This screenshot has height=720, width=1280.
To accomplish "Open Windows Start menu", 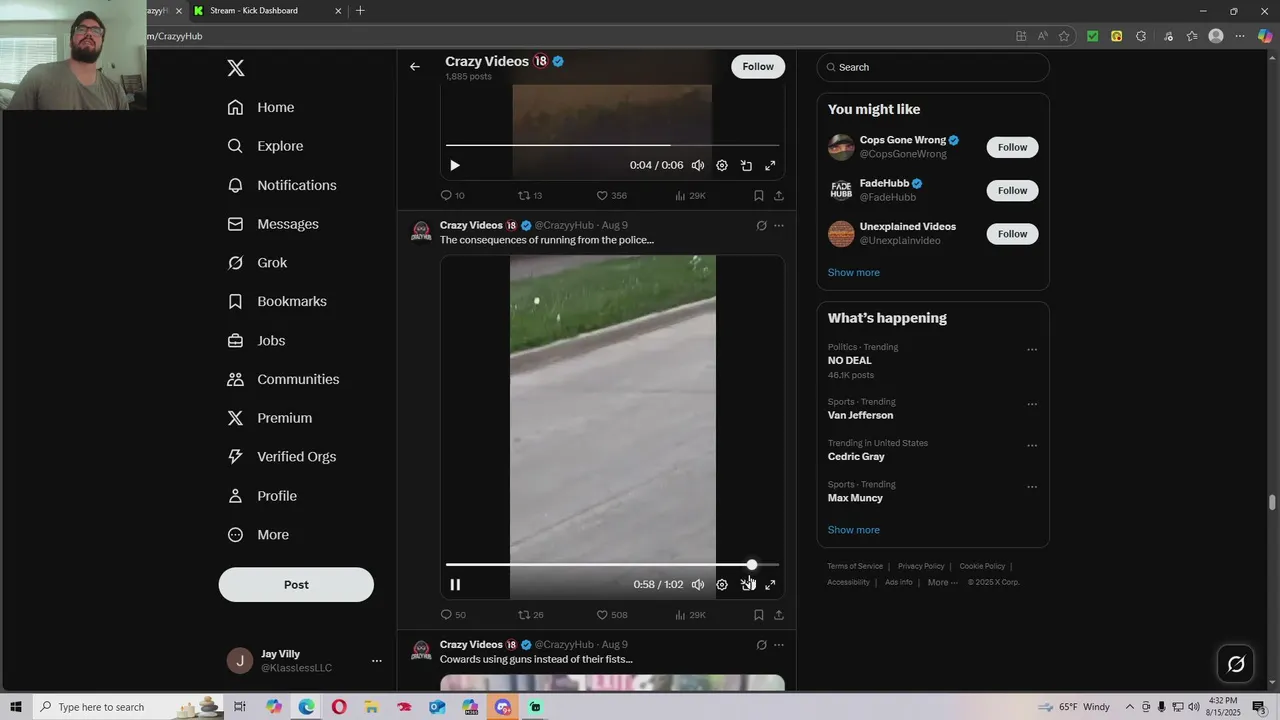I will coord(16,707).
